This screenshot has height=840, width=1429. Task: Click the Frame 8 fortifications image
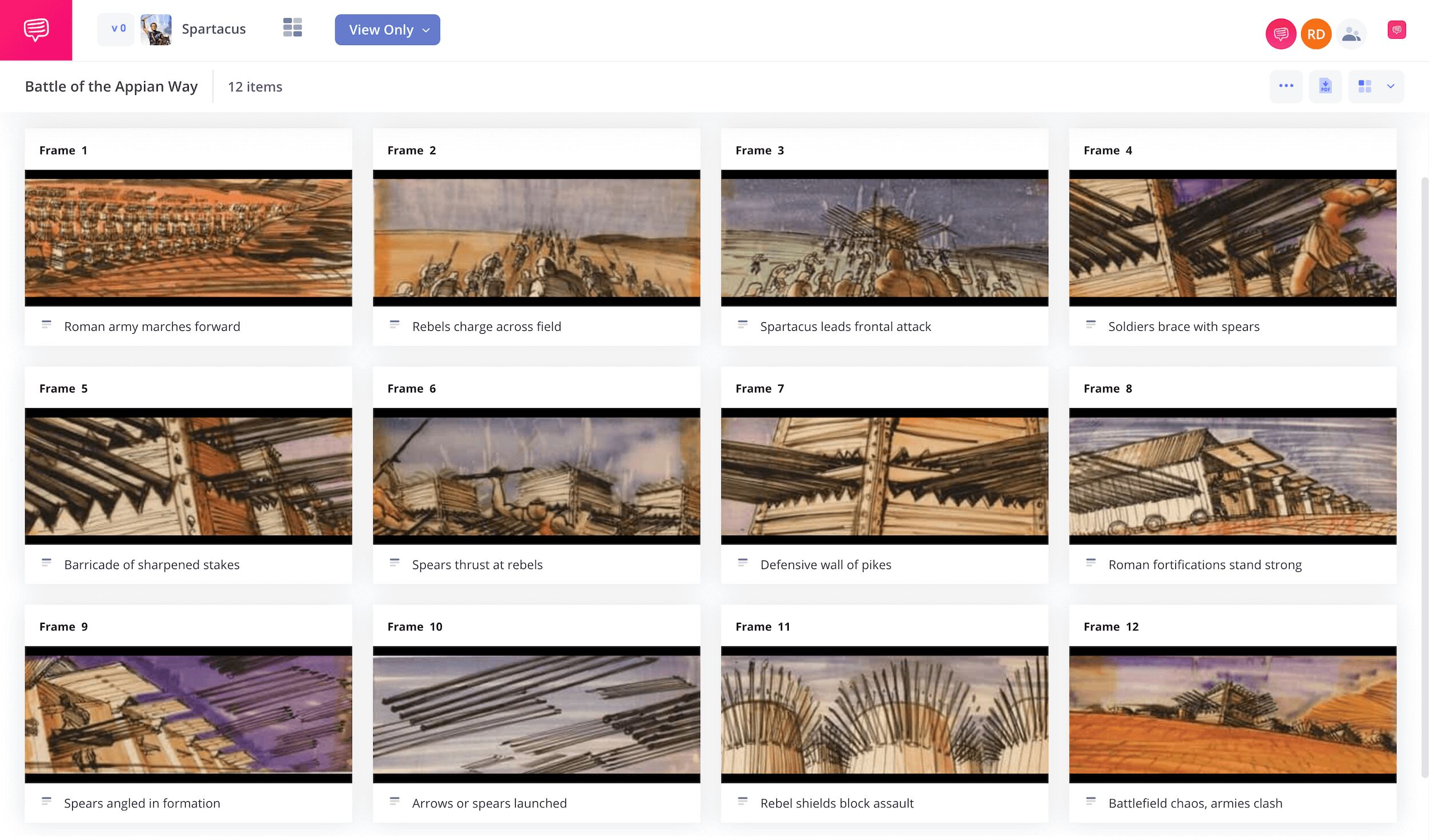coord(1232,476)
